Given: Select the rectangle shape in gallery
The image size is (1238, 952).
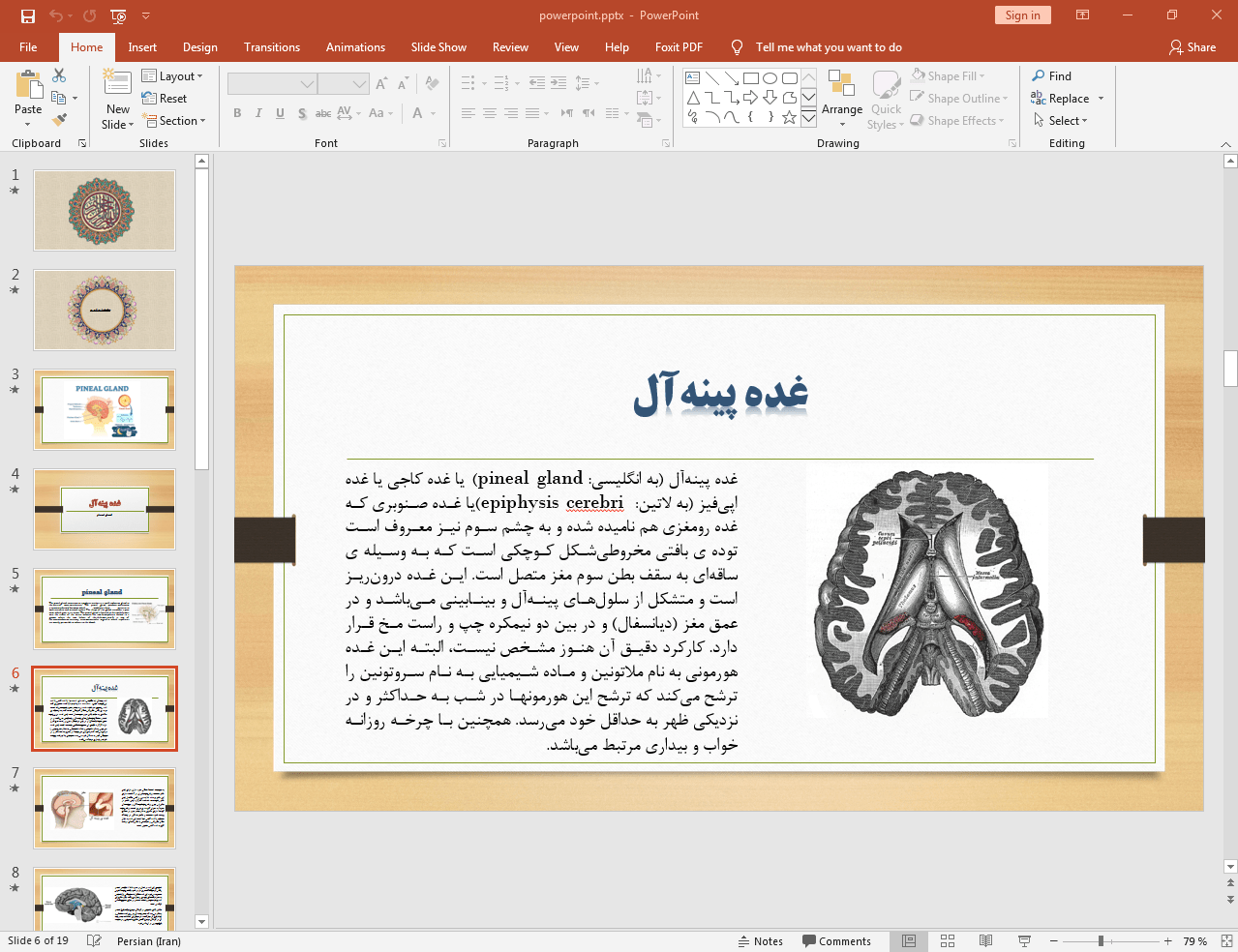Looking at the screenshot, I should click(x=750, y=78).
